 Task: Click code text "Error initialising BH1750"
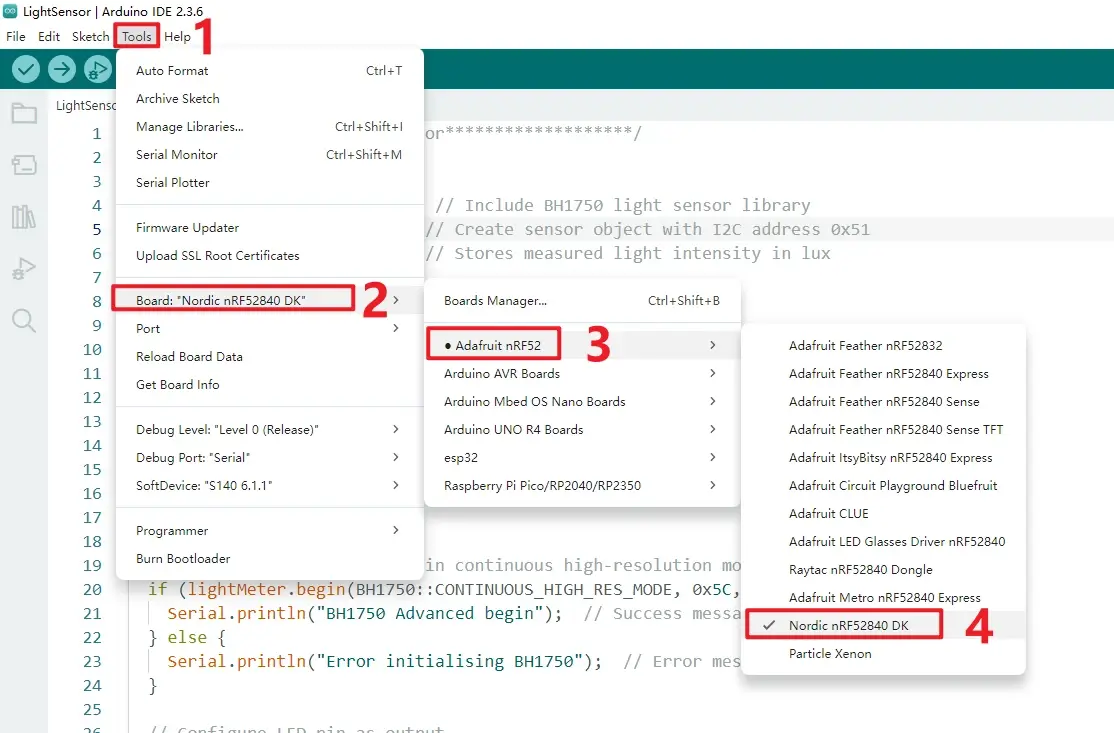click(x=449, y=661)
